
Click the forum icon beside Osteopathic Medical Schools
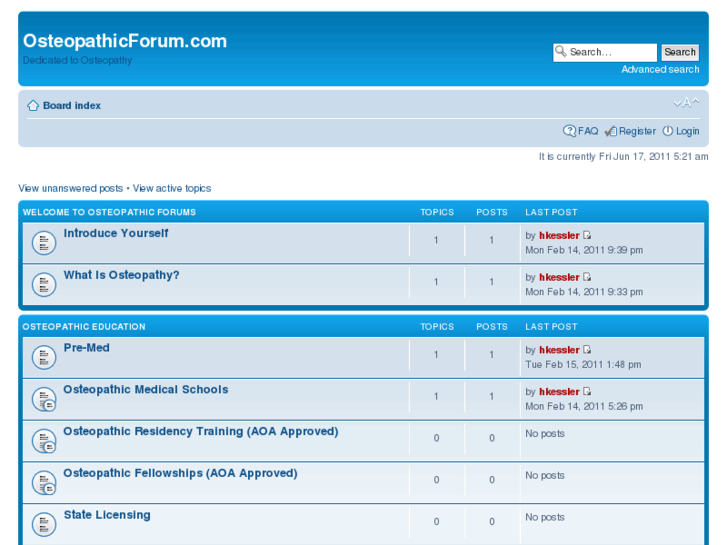point(44,399)
